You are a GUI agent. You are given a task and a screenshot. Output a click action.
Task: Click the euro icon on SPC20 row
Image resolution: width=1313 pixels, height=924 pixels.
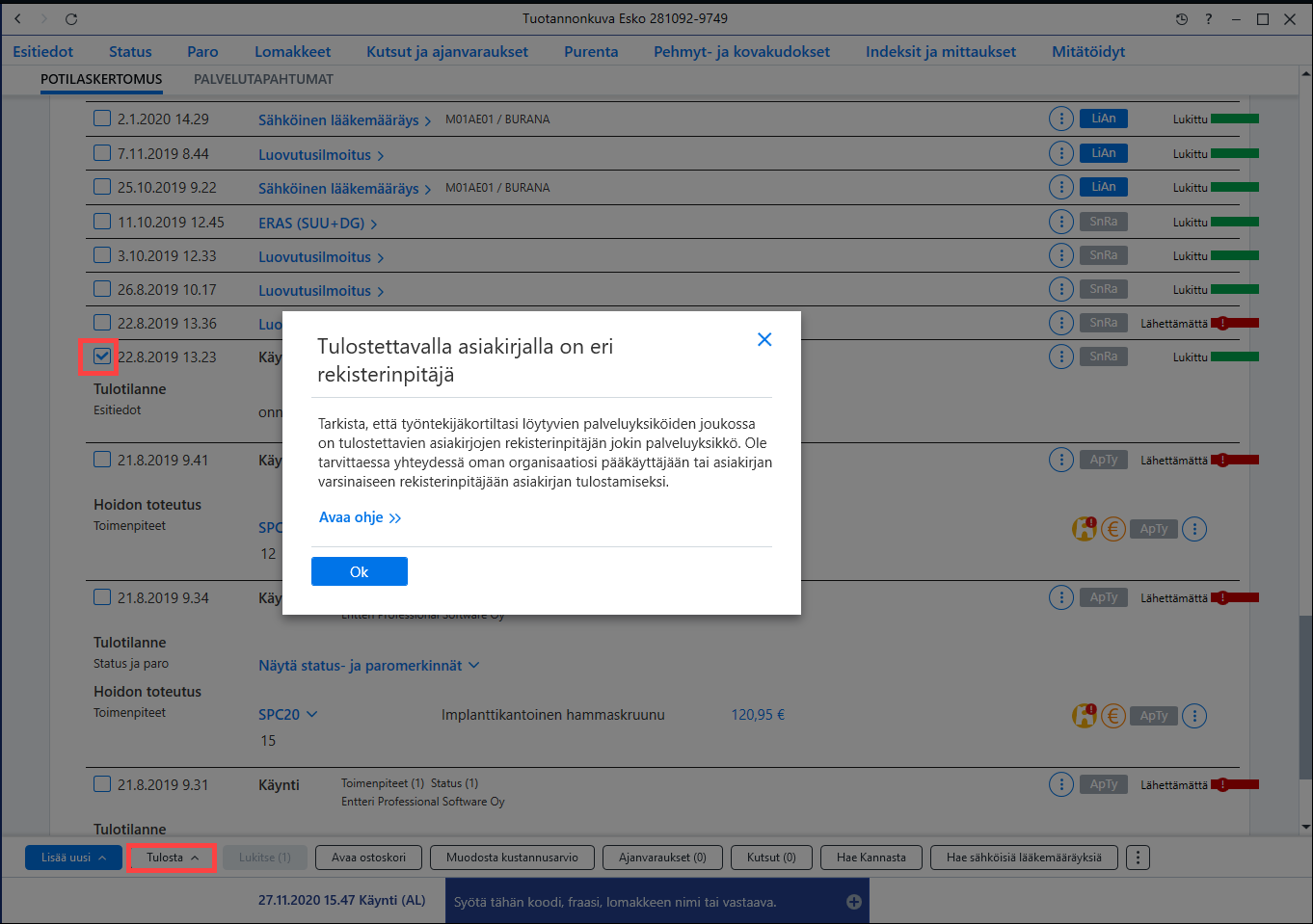click(1113, 716)
